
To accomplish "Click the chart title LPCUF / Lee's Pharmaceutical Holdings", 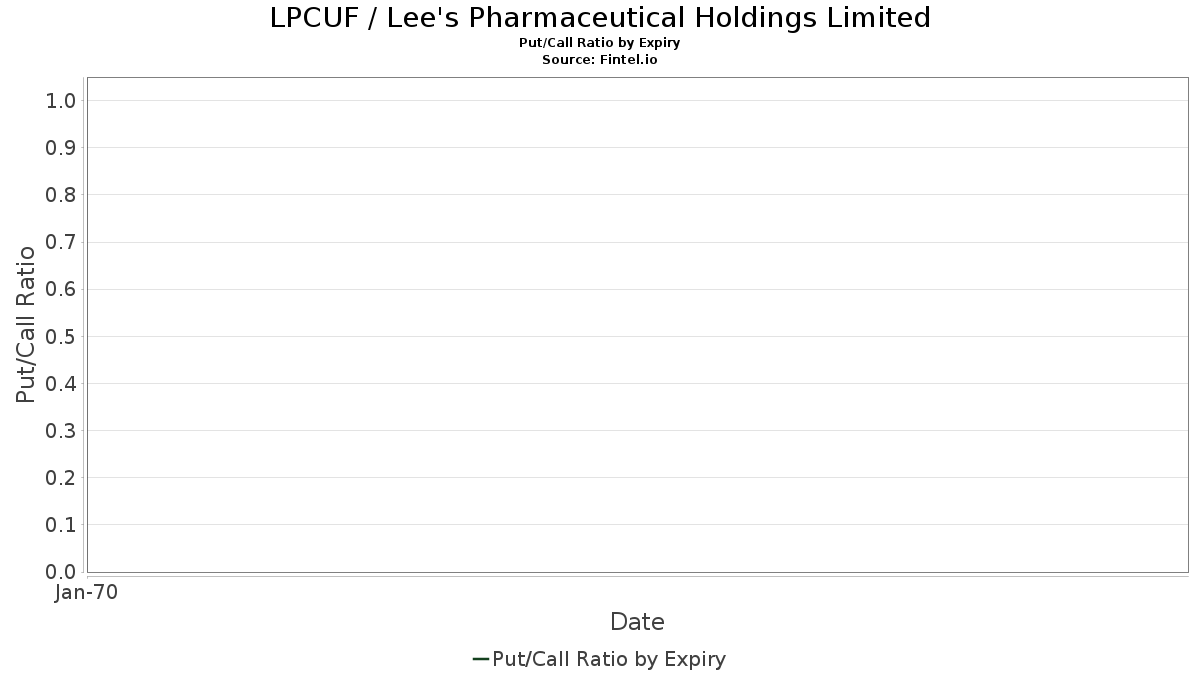I will (600, 18).
